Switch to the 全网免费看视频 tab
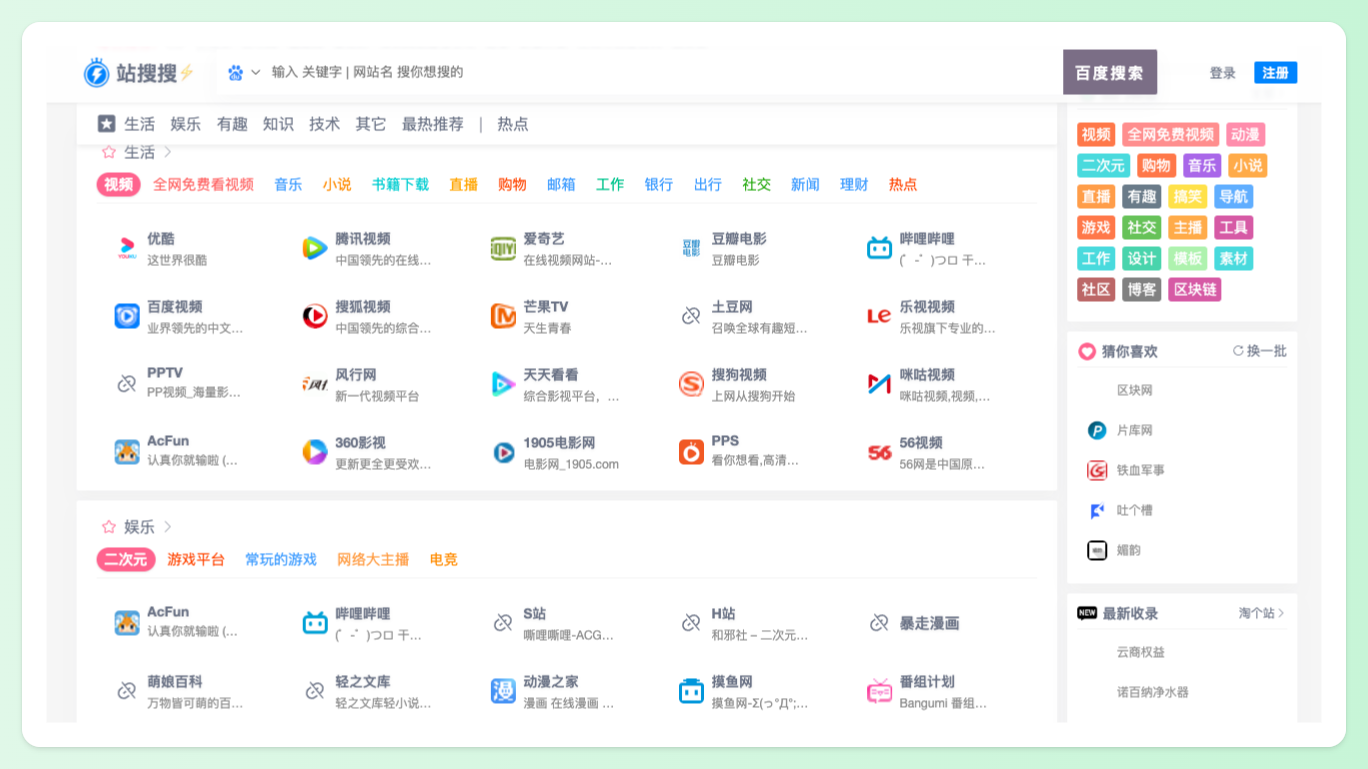1368x769 pixels. (203, 185)
